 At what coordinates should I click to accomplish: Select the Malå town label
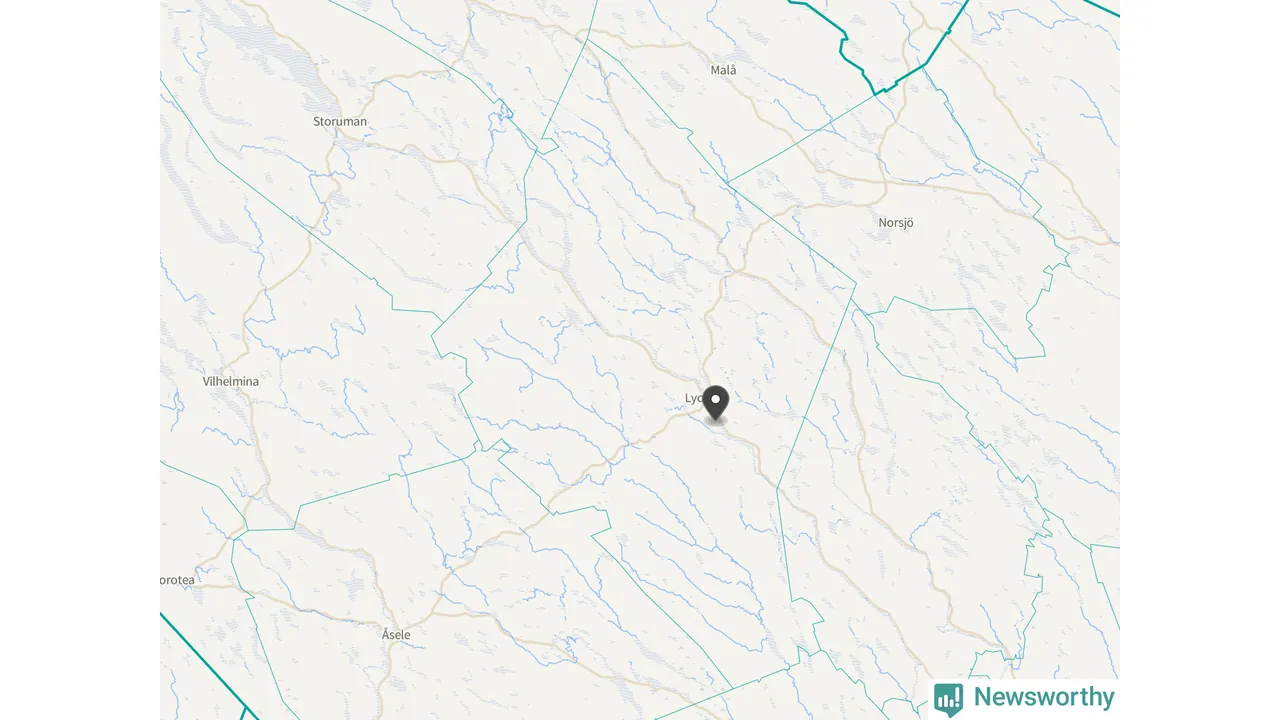click(x=723, y=70)
